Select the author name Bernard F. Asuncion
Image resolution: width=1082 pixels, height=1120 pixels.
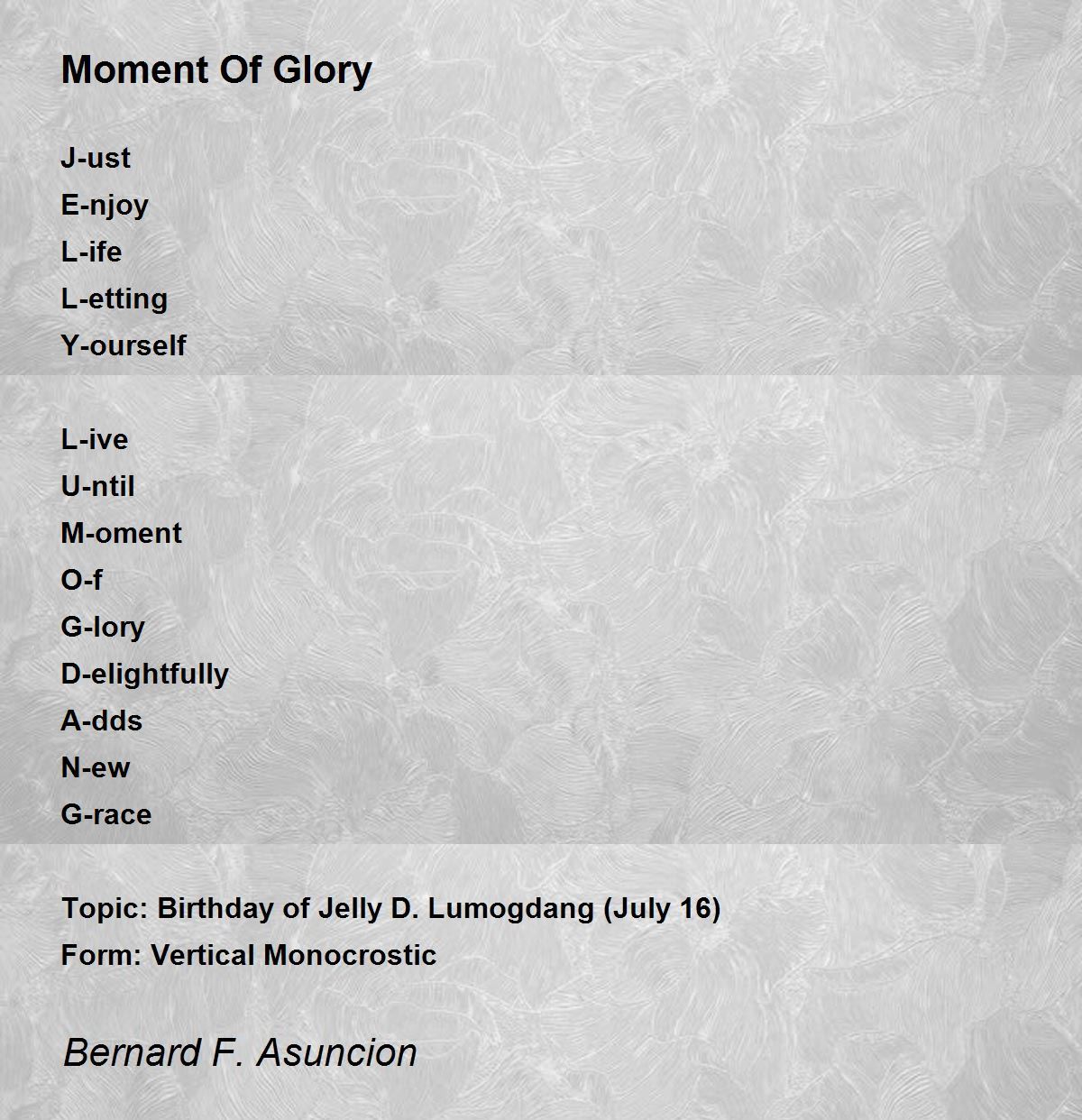pos(240,1052)
